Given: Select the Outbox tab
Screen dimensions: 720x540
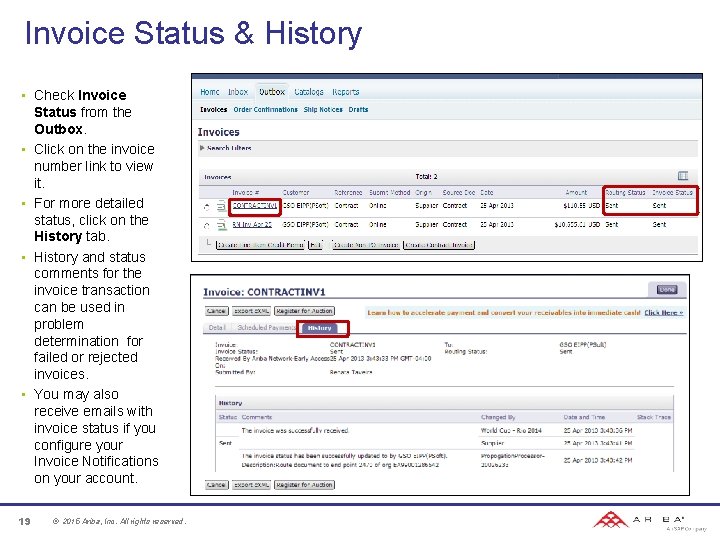Looking at the screenshot, I should [x=272, y=92].
